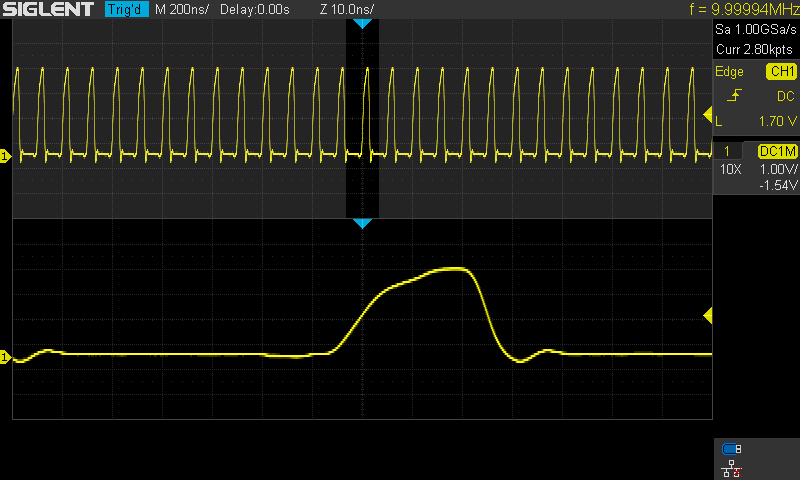Screen dimensions: 800x480
Task: Click the DC trigger coupling label
Action: (786, 96)
